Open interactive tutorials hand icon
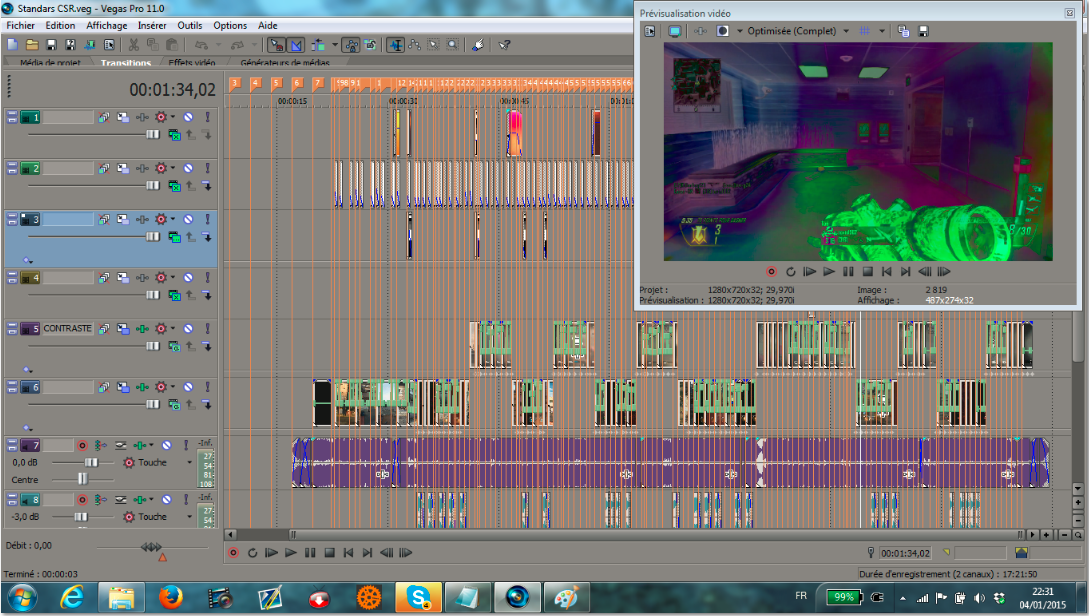 click(478, 44)
